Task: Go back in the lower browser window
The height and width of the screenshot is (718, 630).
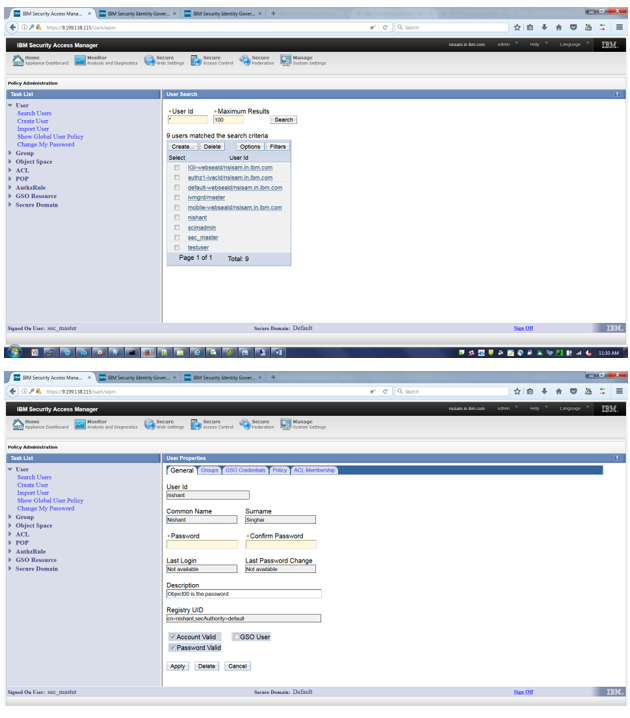Action: (13, 392)
